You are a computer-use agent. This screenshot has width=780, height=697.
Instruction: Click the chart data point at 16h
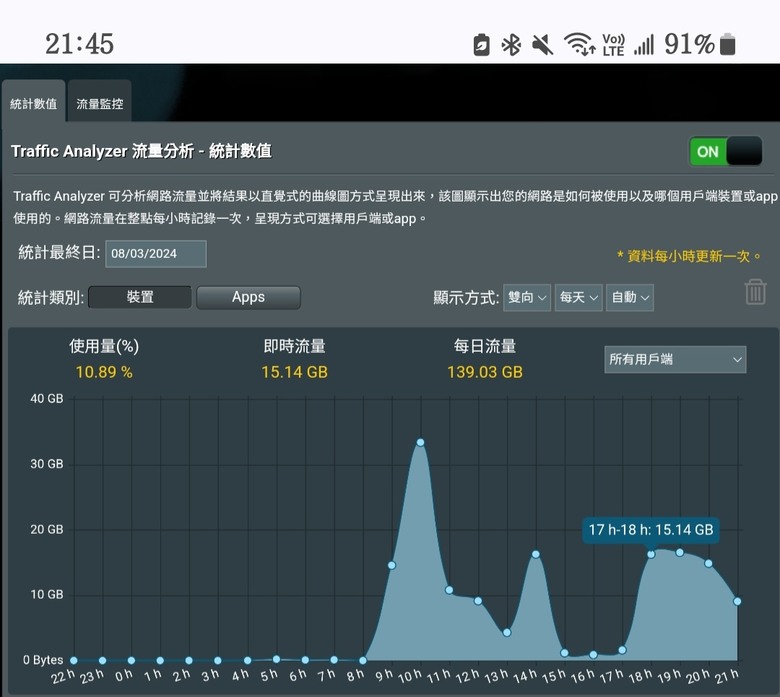coord(593,655)
